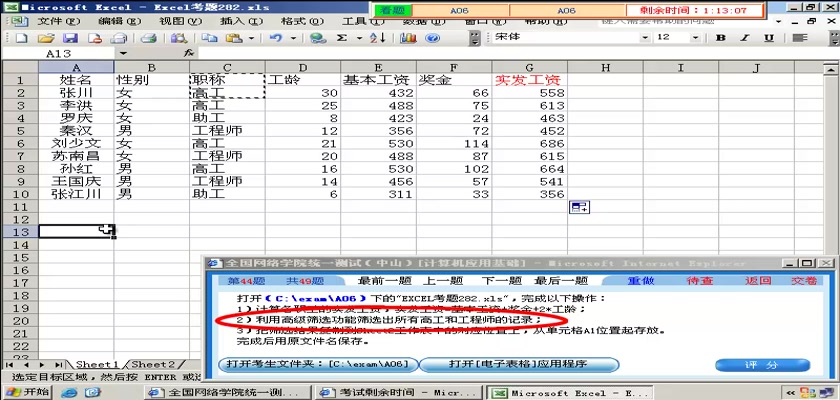
Task: Click the Insert Function fx icon
Action: coord(189,53)
